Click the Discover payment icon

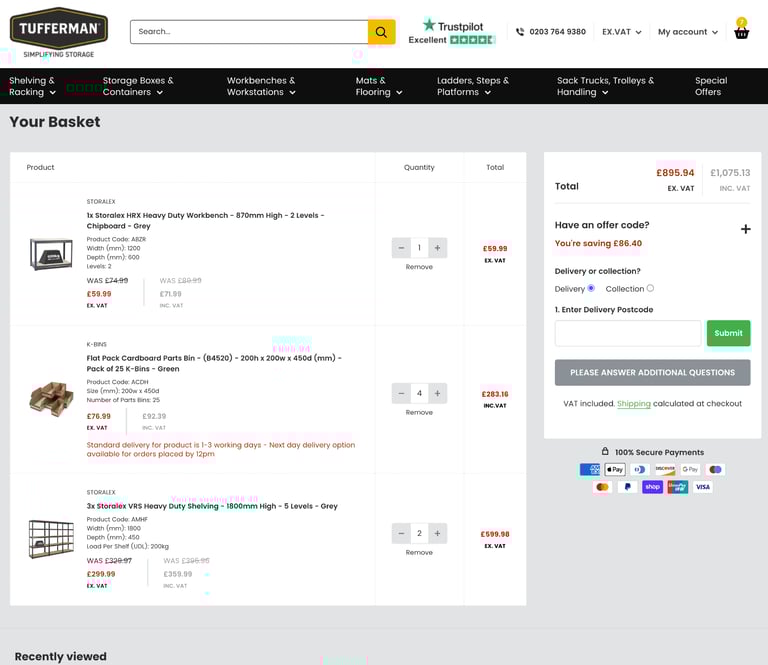tap(665, 470)
